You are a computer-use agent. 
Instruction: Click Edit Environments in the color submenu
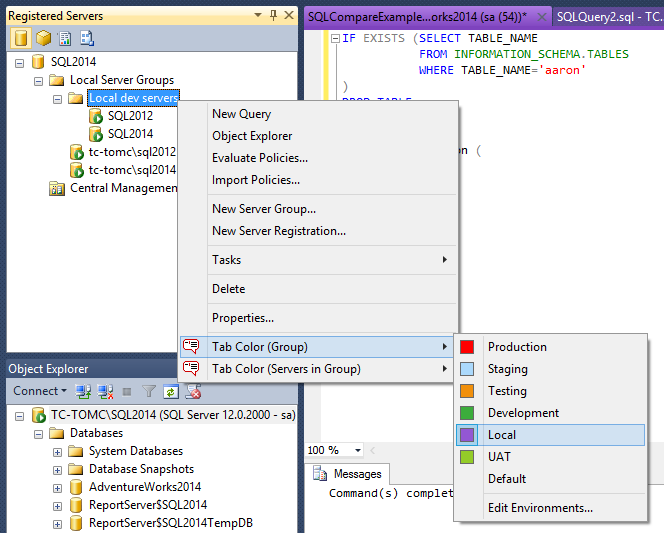(x=540, y=507)
